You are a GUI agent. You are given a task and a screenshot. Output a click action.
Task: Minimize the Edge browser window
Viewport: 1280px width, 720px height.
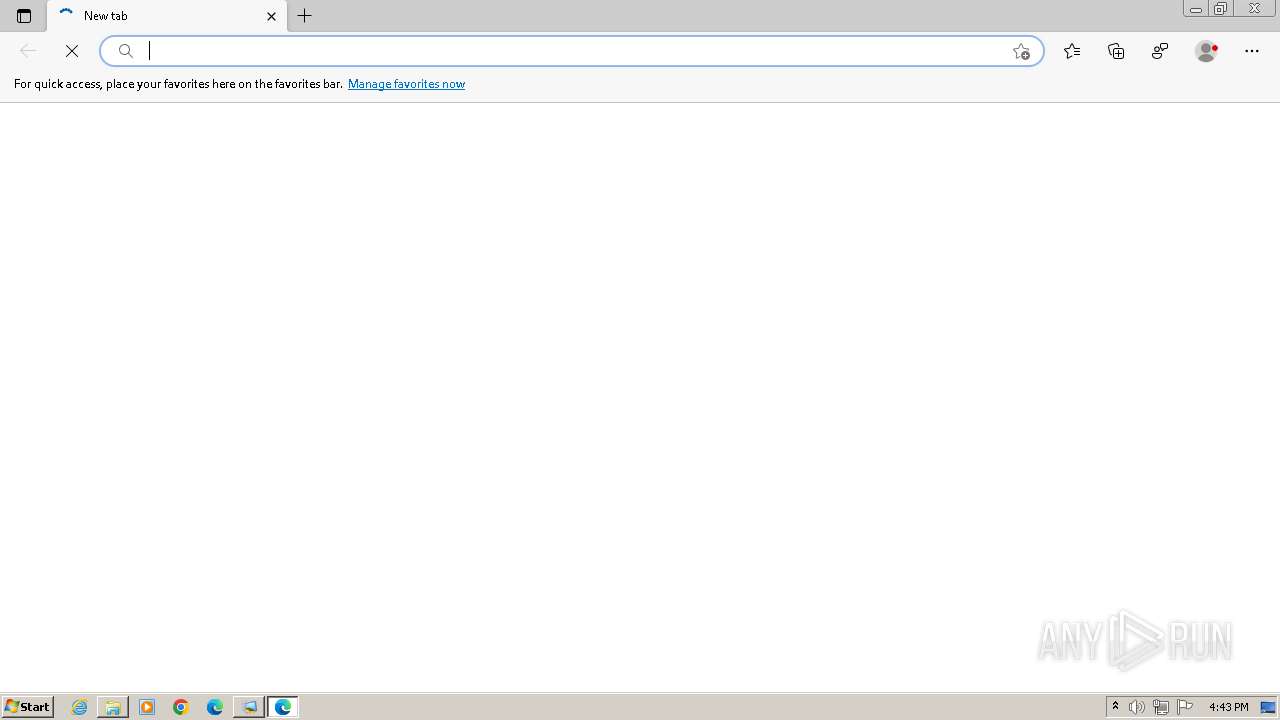tap(1195, 9)
